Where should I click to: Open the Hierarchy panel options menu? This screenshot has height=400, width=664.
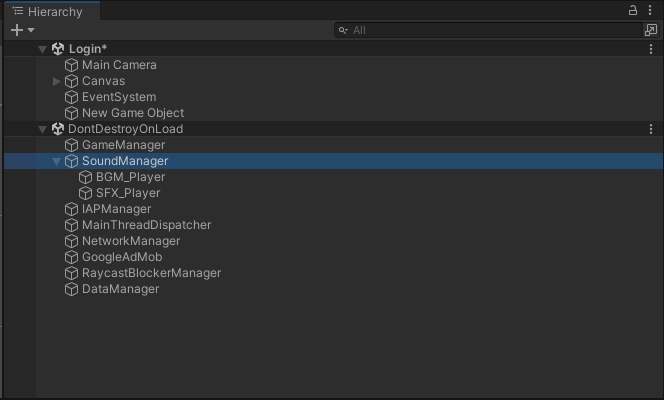650,10
